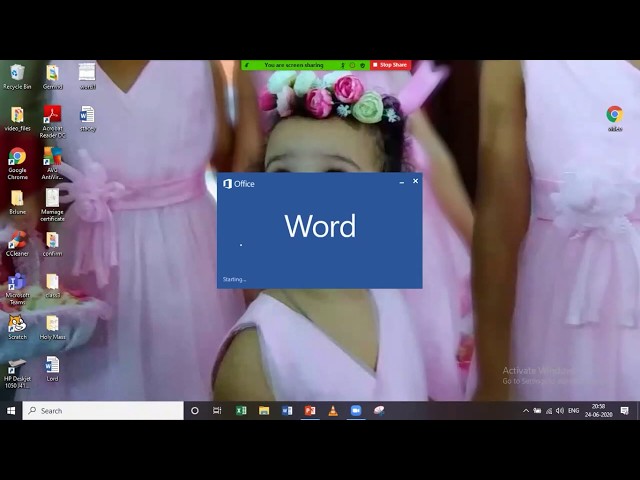The height and width of the screenshot is (480, 640).
Task: Show hidden system tray icons
Action: (526, 411)
